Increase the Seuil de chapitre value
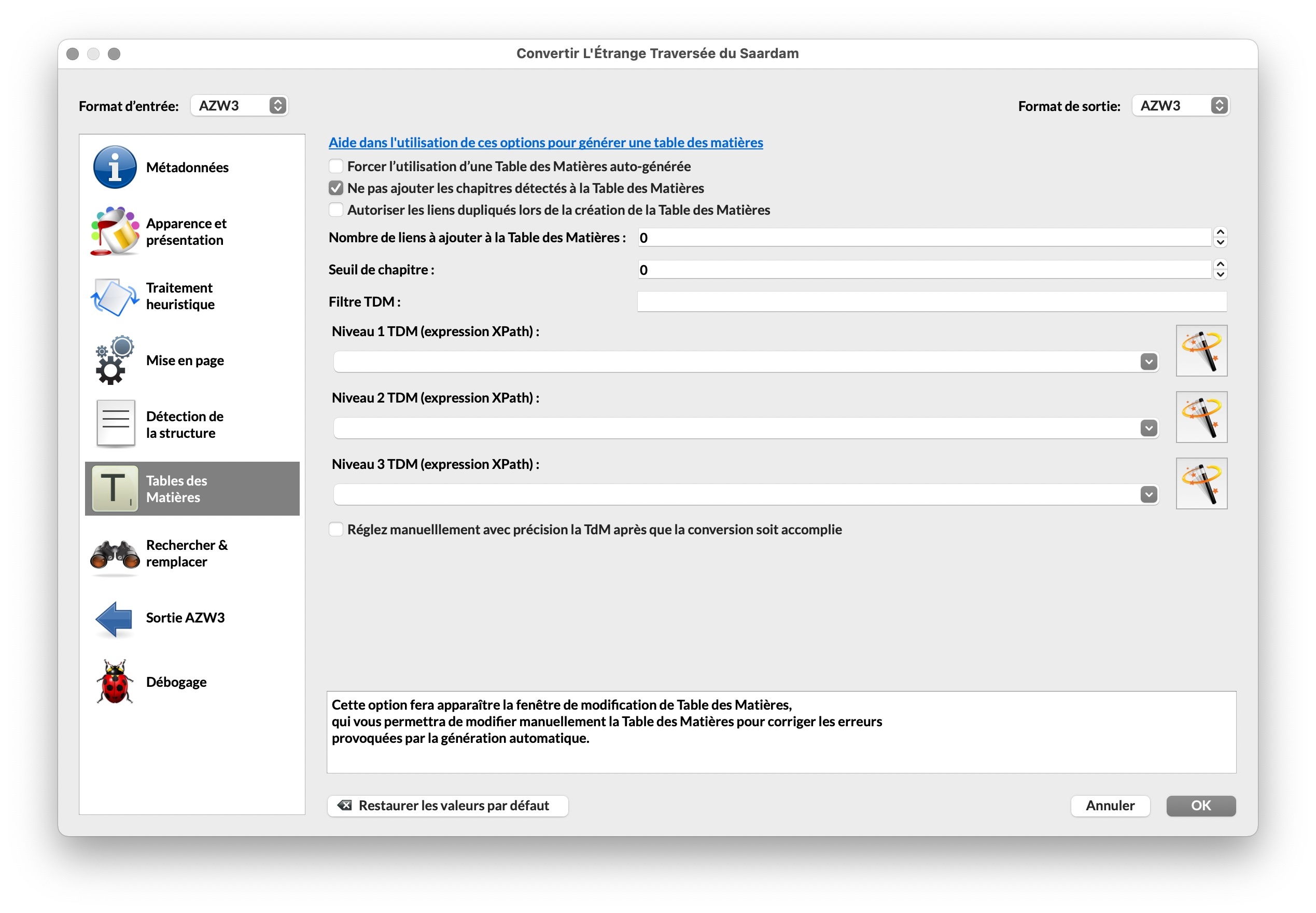 pos(1220,265)
